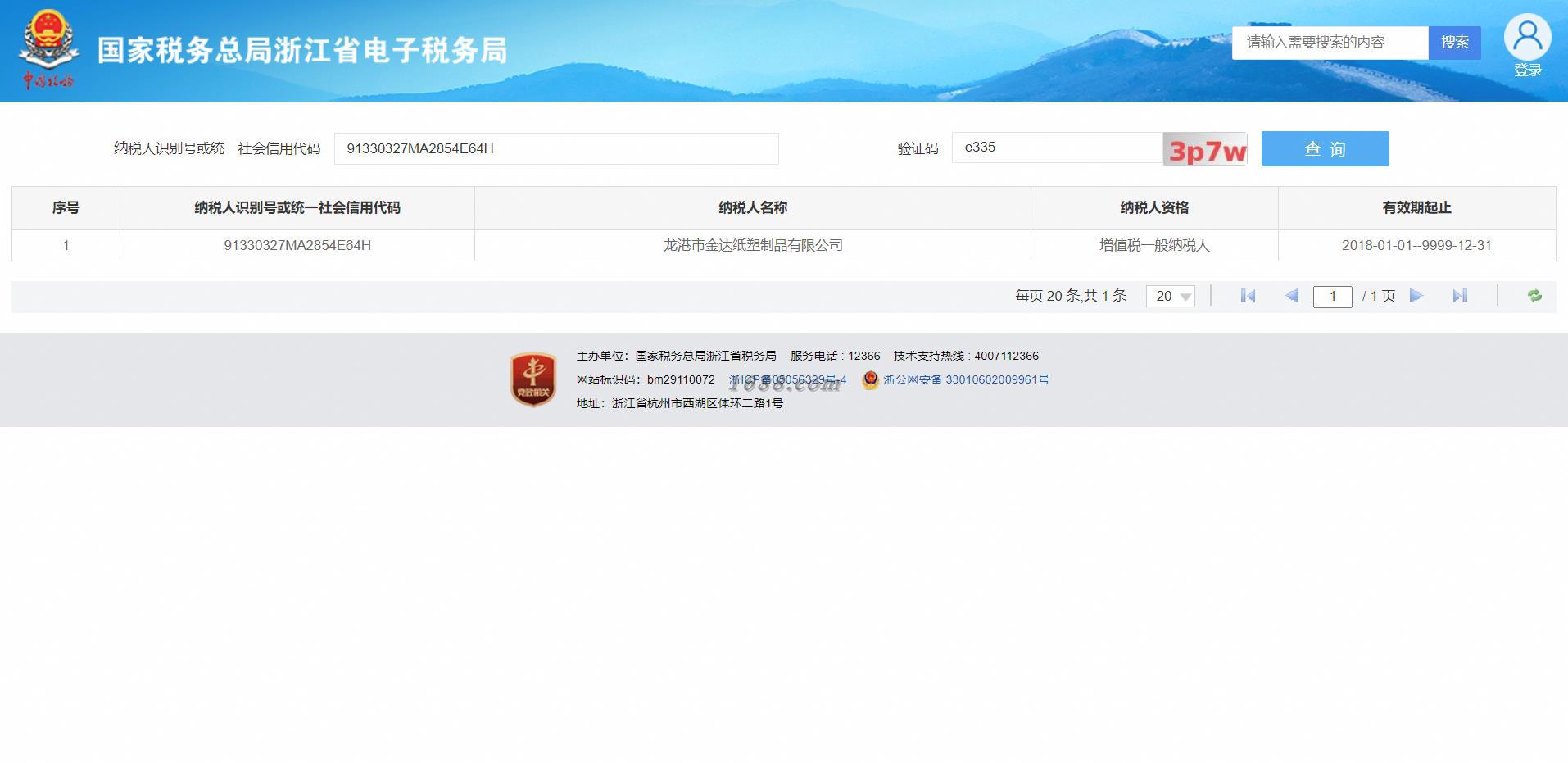Refresh the 3p7w captcha image
The image size is (1568, 763).
(x=1205, y=149)
